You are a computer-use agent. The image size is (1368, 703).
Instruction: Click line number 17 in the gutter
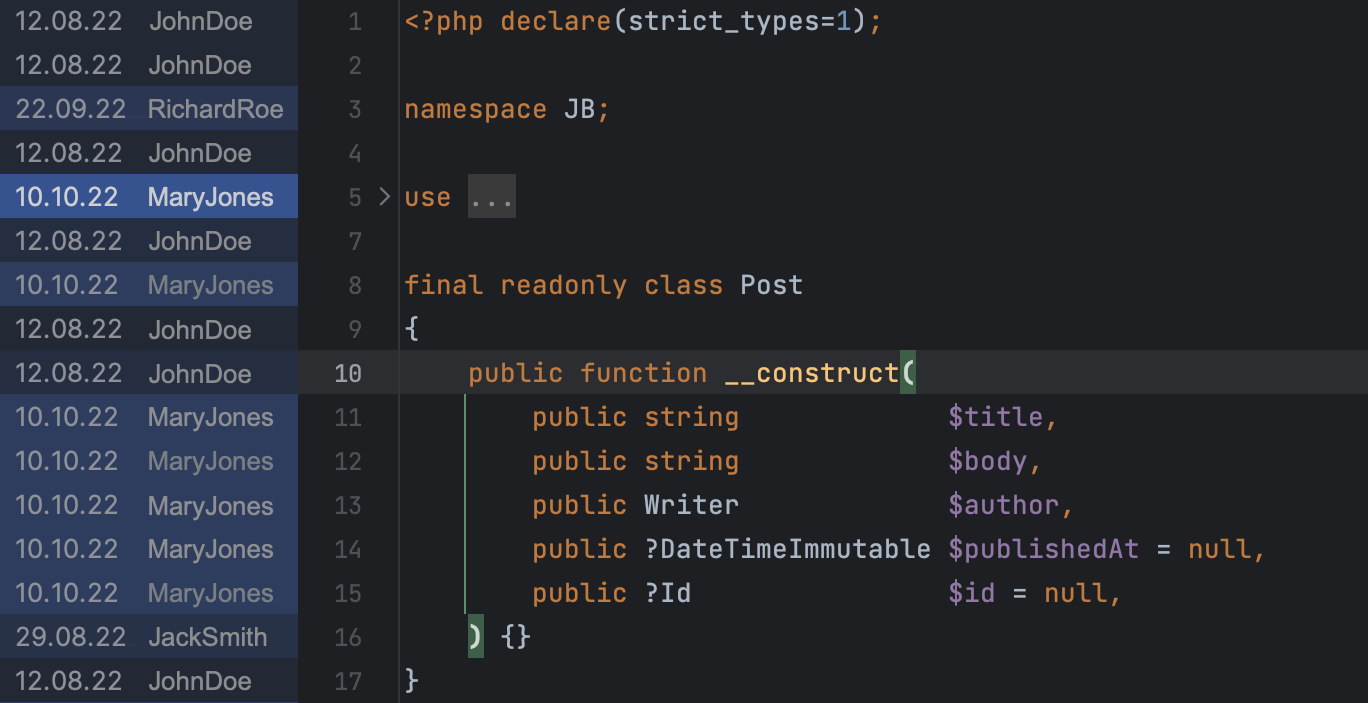pos(347,680)
